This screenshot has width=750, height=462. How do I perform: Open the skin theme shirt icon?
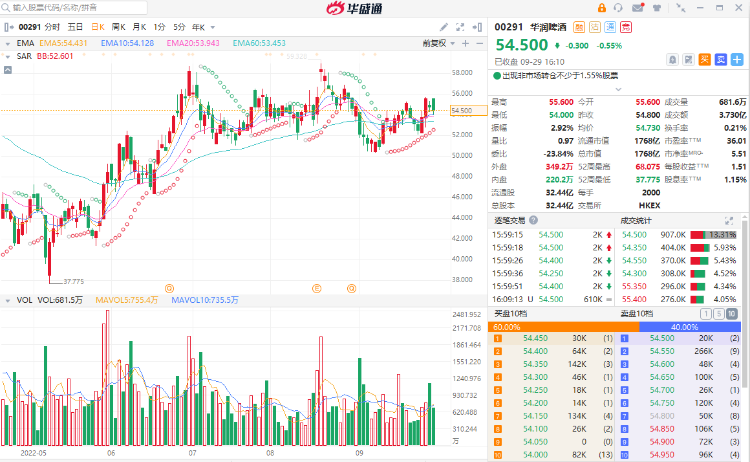click(x=657, y=8)
